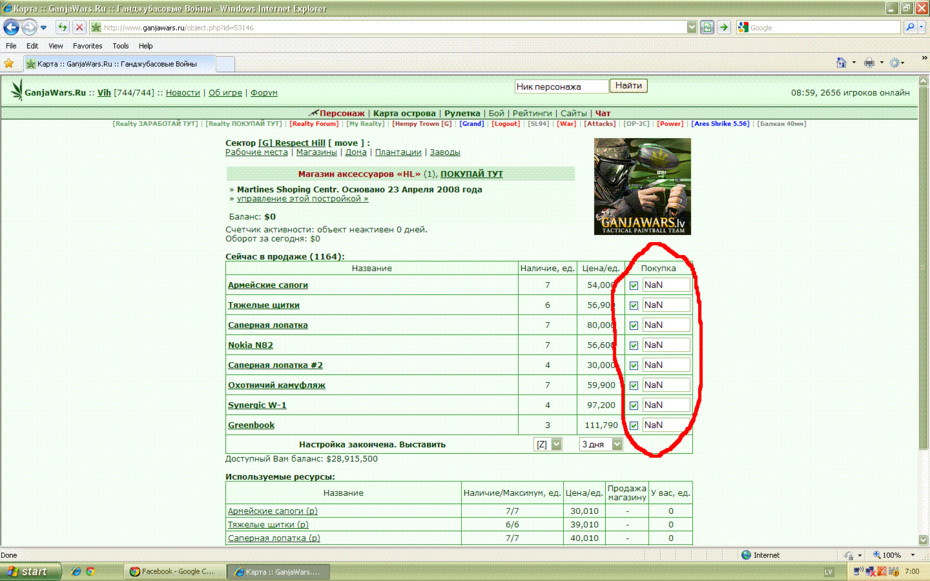Click the site favicon in address bar

[x=96, y=27]
